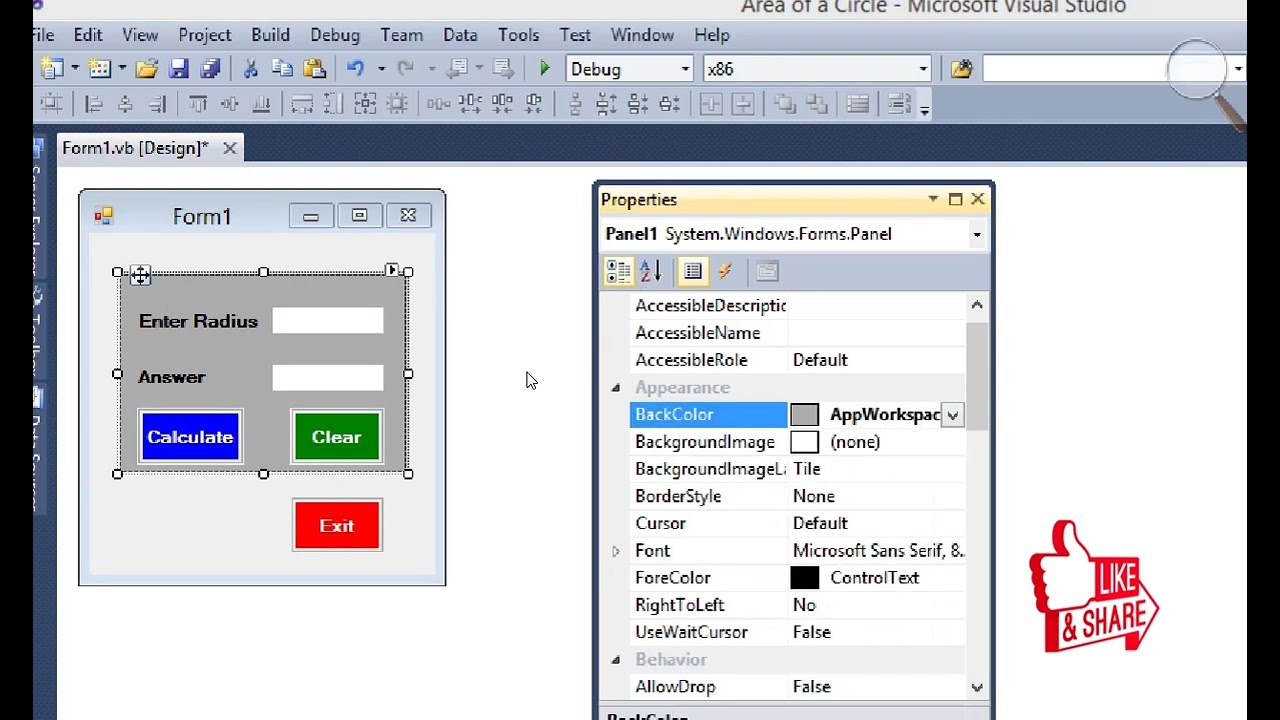1280x720 pixels.
Task: Click the BackColor gray color swatch
Action: (804, 415)
